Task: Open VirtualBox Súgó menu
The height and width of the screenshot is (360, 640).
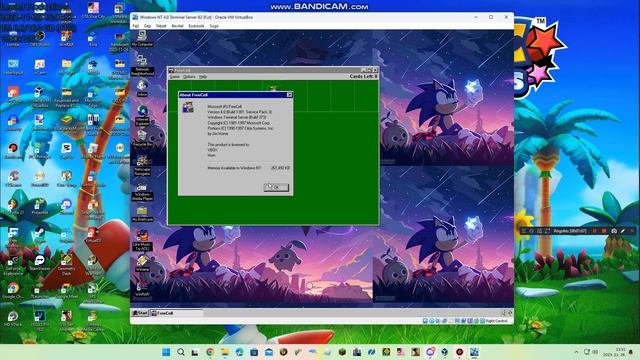Action: pos(214,26)
